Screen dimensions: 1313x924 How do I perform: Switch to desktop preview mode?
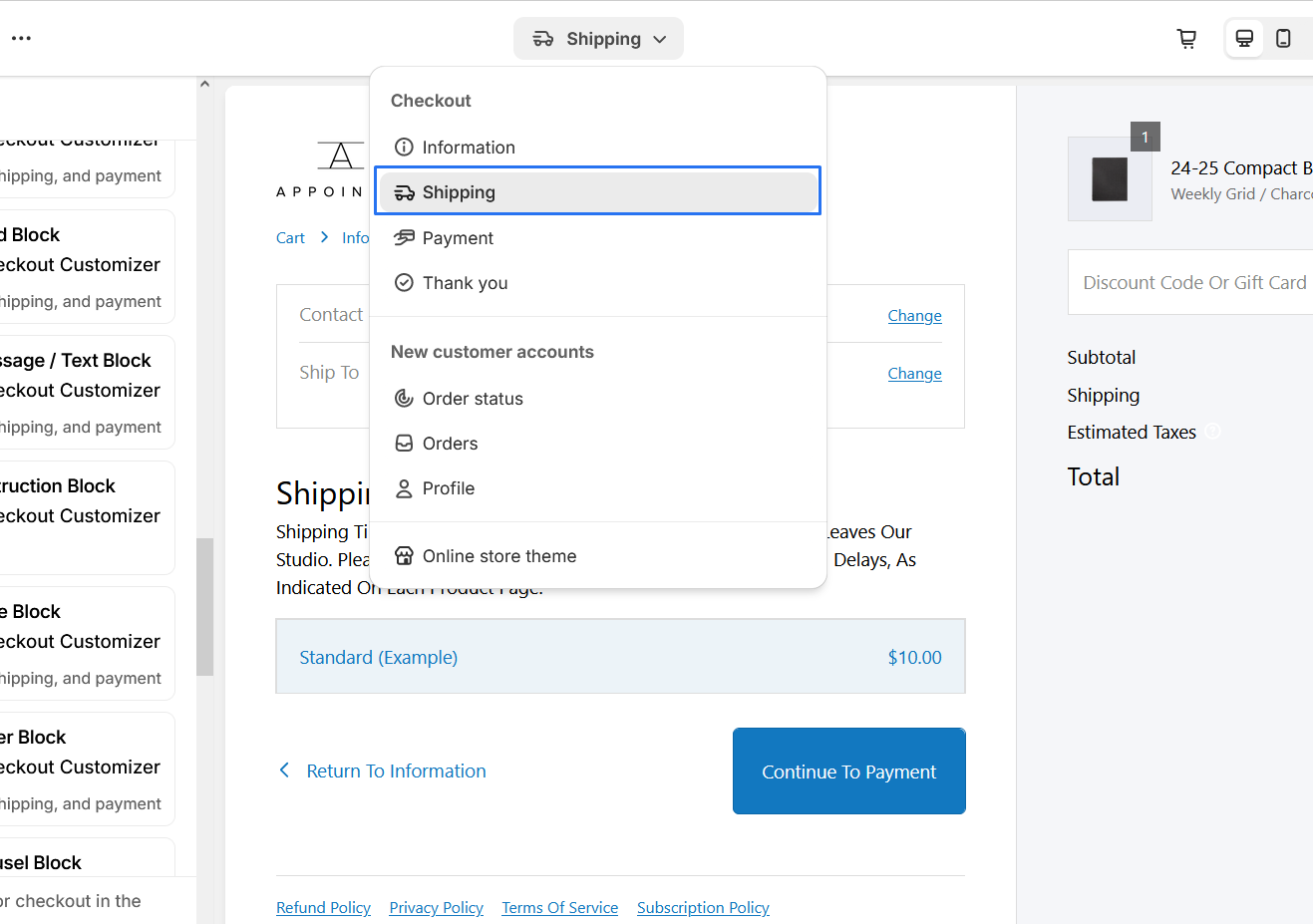[x=1244, y=39]
